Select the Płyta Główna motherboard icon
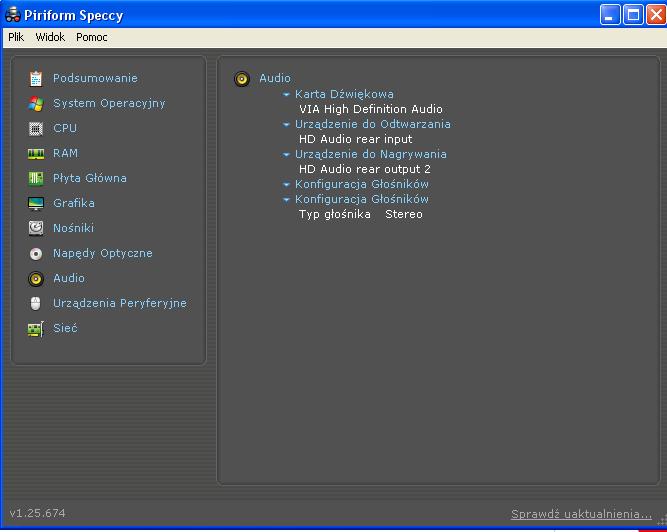The height and width of the screenshot is (532, 667). tap(36, 178)
